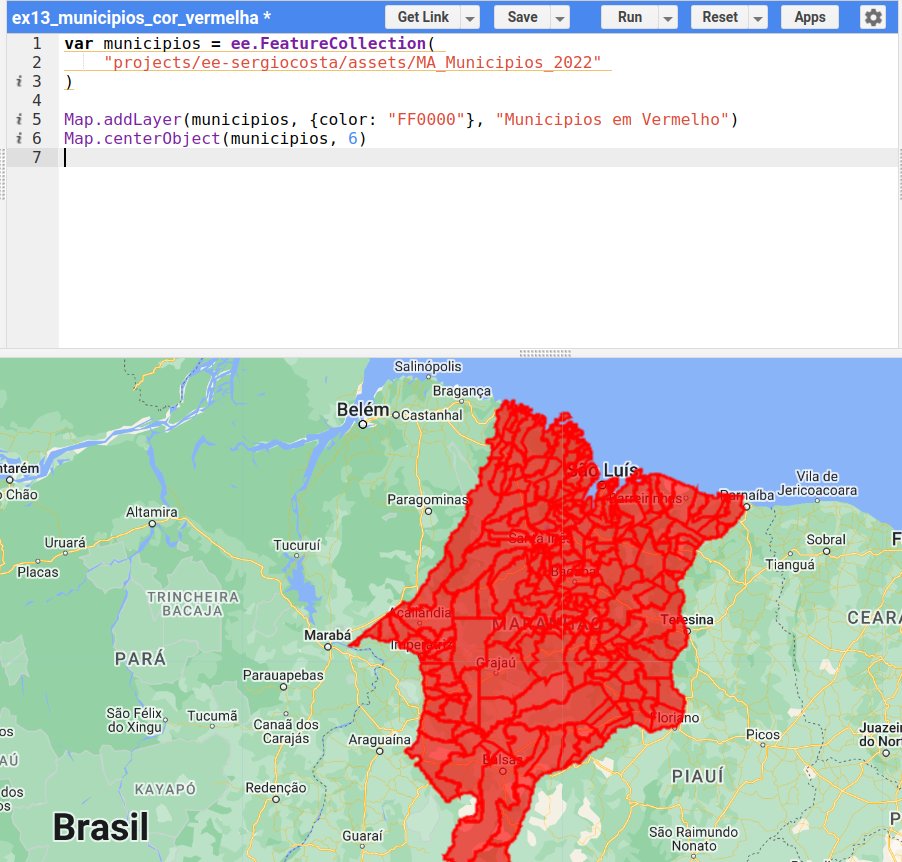Click Guaraí label on map
Screen dimensions: 902x862
click(x=362, y=836)
